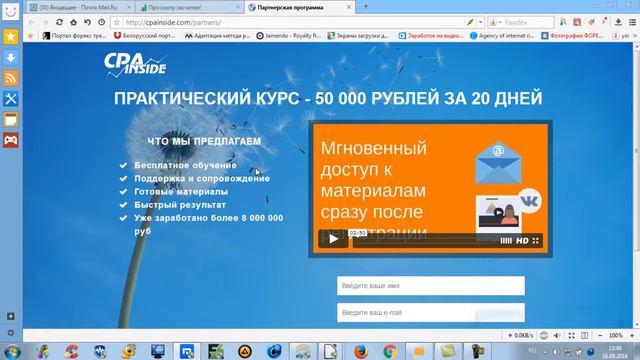Open bookmark 'Адаптация метода р...'
The width and height of the screenshot is (640, 360).
[217, 36]
